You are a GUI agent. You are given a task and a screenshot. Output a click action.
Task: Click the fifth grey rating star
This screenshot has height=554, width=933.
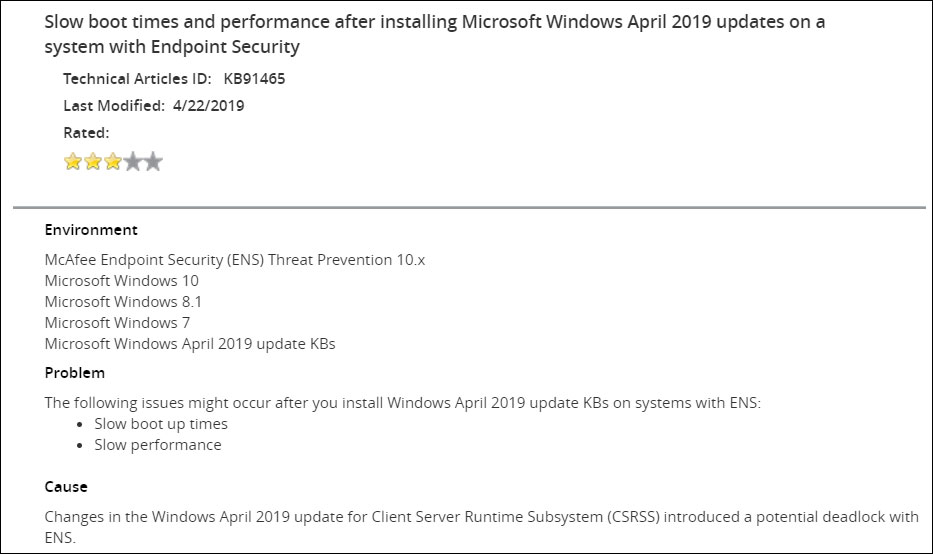(153, 161)
